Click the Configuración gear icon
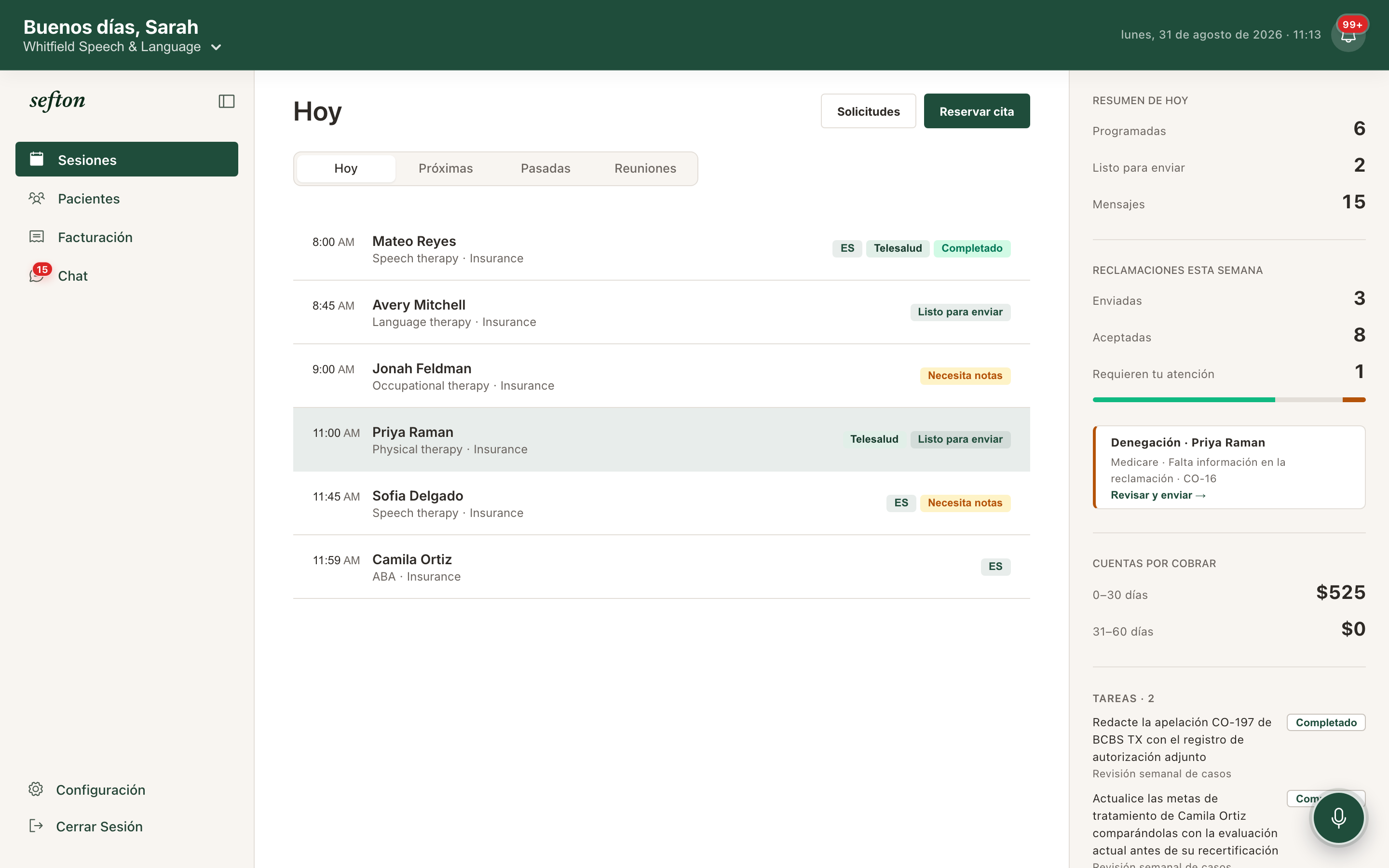Image resolution: width=1389 pixels, height=868 pixels. pos(36,789)
